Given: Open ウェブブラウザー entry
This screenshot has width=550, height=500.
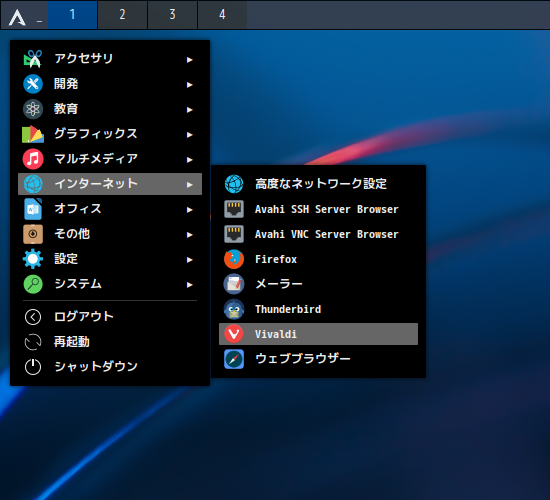Looking at the screenshot, I should tap(318, 359).
